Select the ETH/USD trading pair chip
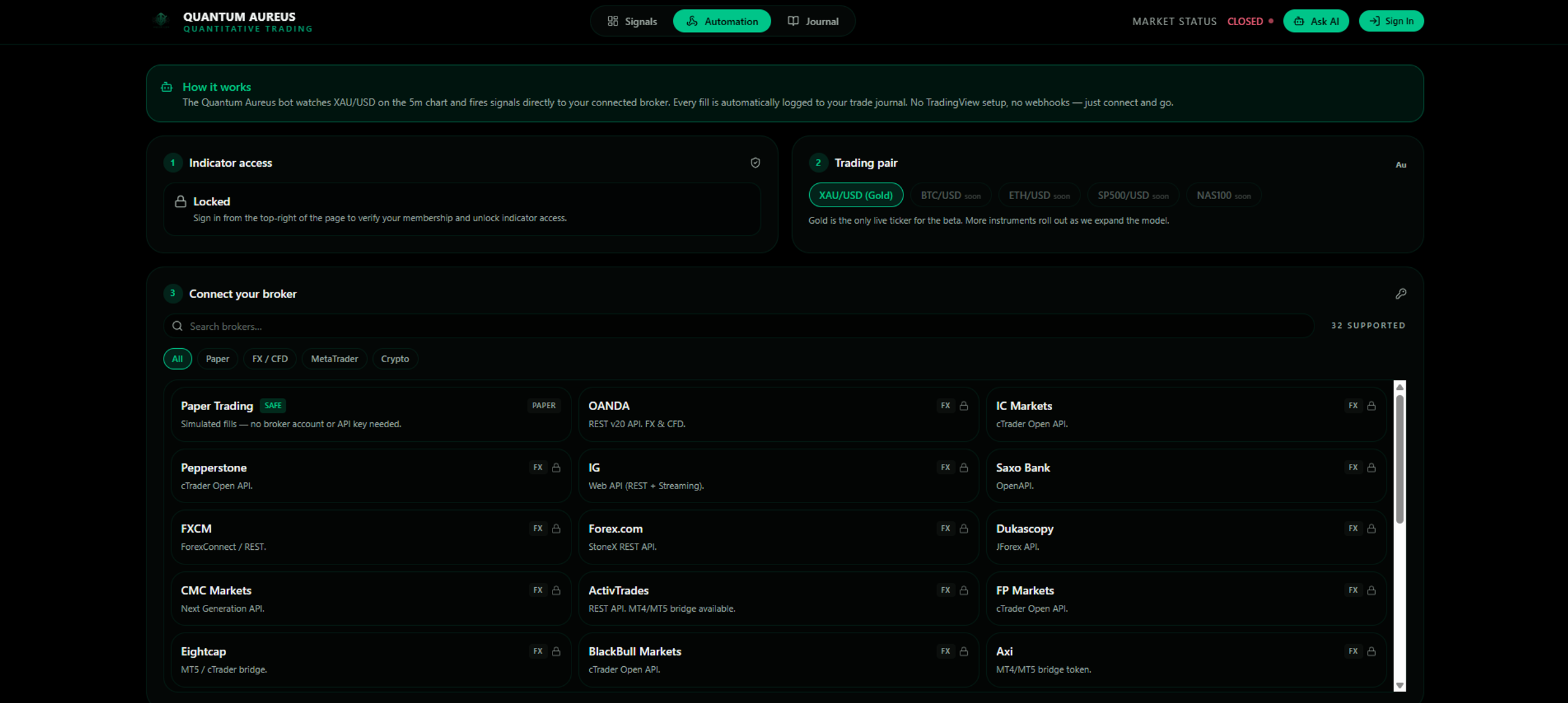The height and width of the screenshot is (703, 1568). pos(1039,196)
